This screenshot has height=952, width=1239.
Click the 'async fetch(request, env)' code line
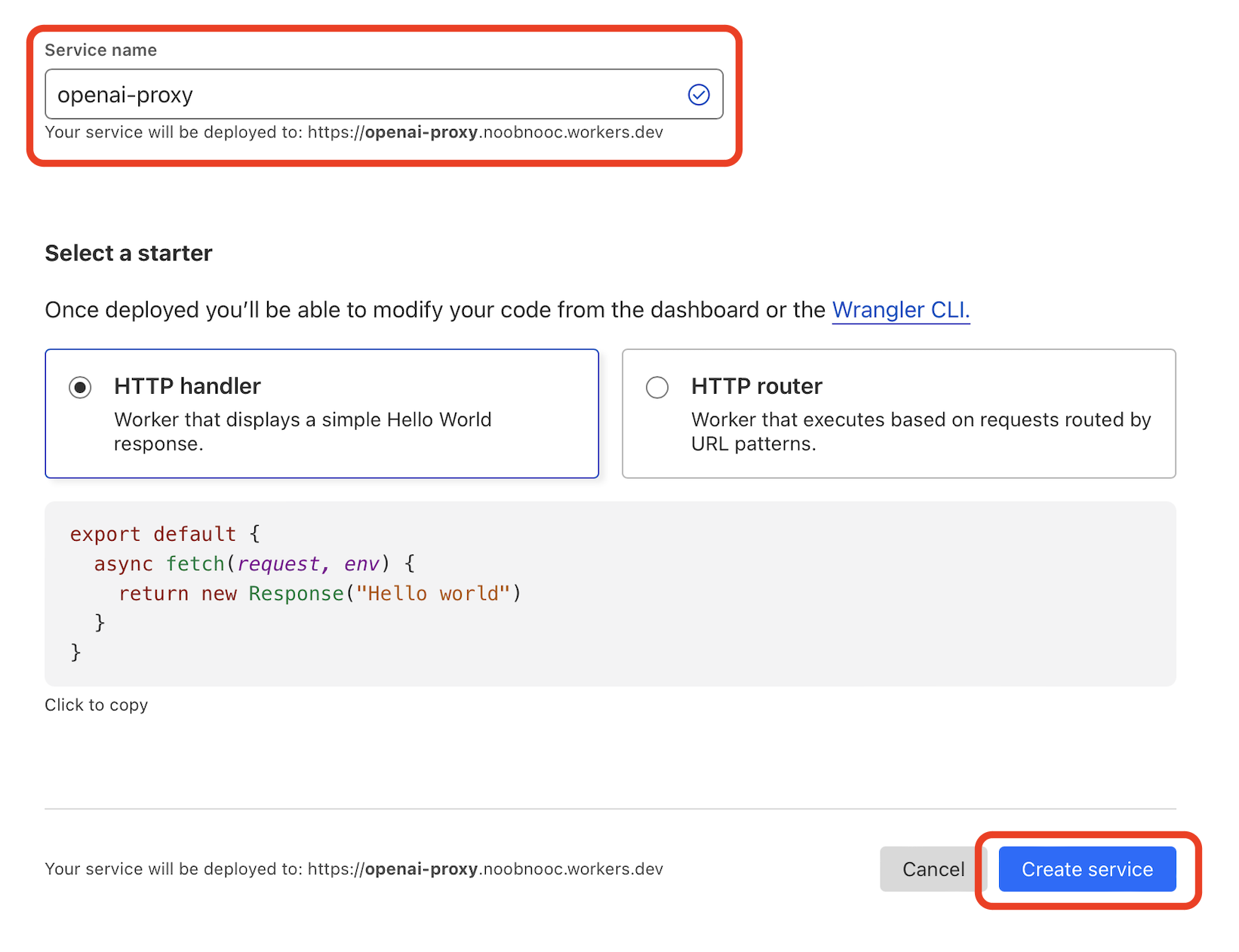[254, 564]
